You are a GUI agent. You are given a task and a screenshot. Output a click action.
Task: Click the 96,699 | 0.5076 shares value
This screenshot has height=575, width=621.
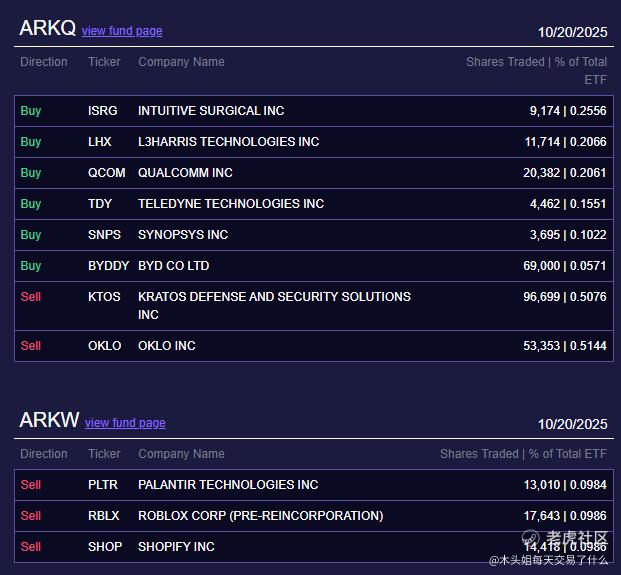565,297
